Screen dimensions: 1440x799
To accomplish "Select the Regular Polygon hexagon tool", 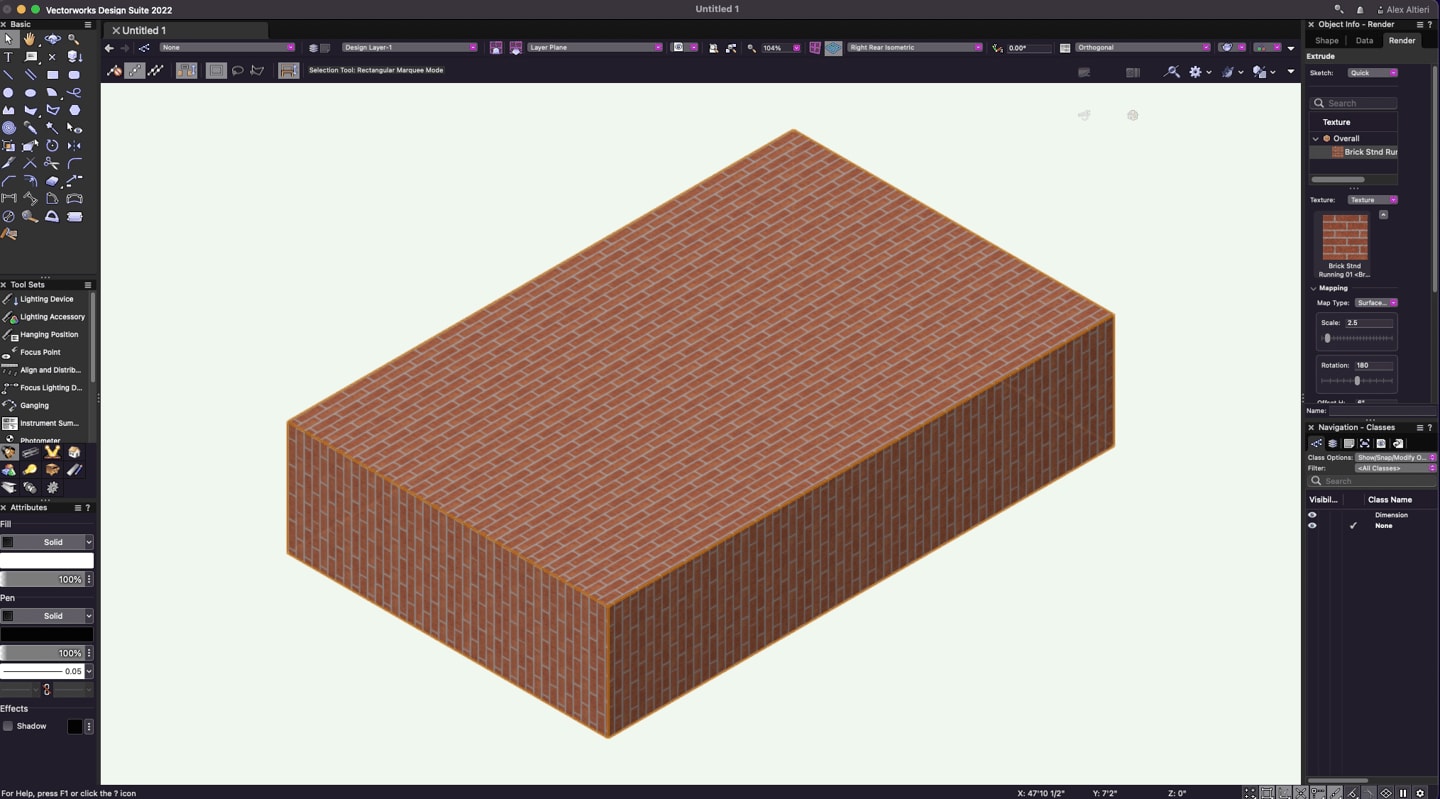I will tap(74, 111).
